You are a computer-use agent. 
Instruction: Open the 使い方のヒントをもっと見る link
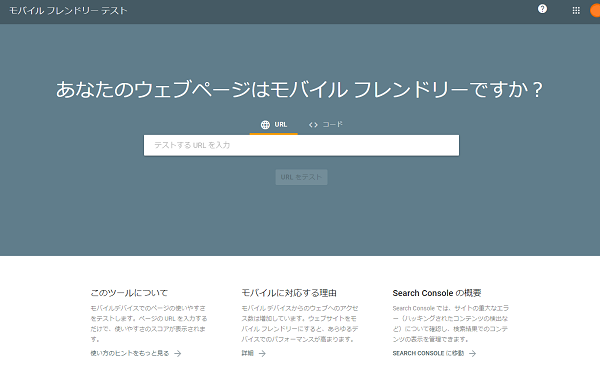click(130, 353)
